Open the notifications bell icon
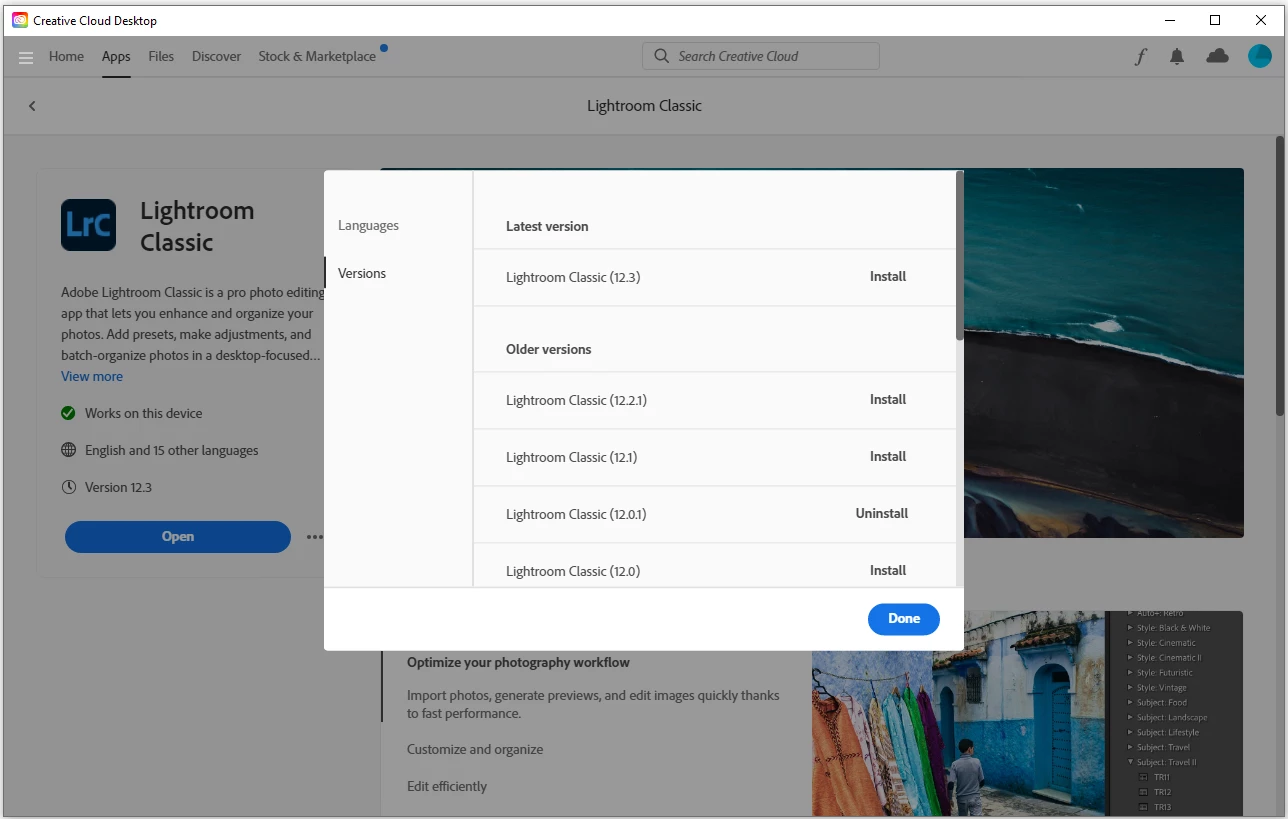Viewport: 1288px width, 819px height. point(1177,57)
